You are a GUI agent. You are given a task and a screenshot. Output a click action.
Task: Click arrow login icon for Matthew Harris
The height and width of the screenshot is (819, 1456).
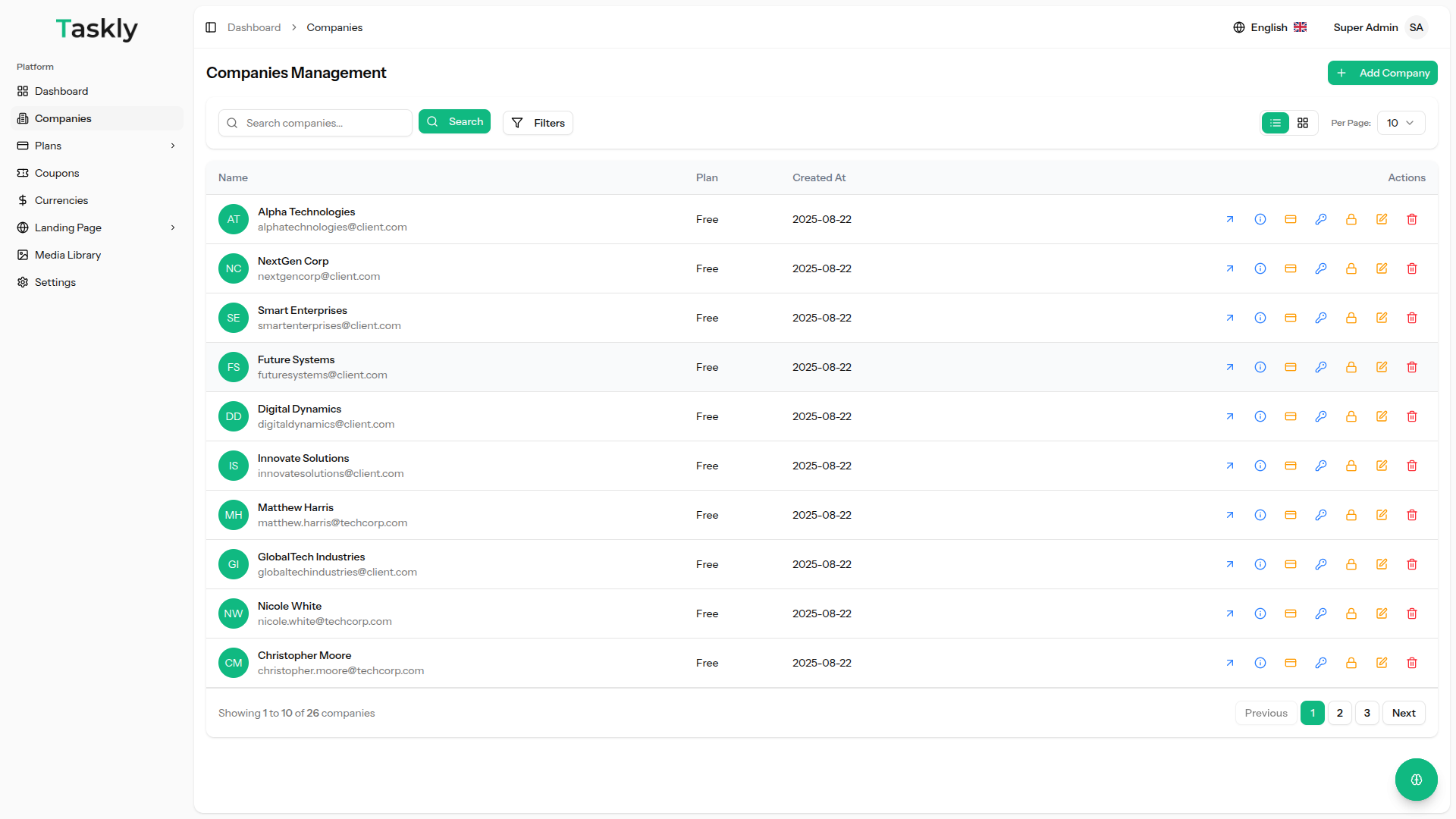(1229, 515)
